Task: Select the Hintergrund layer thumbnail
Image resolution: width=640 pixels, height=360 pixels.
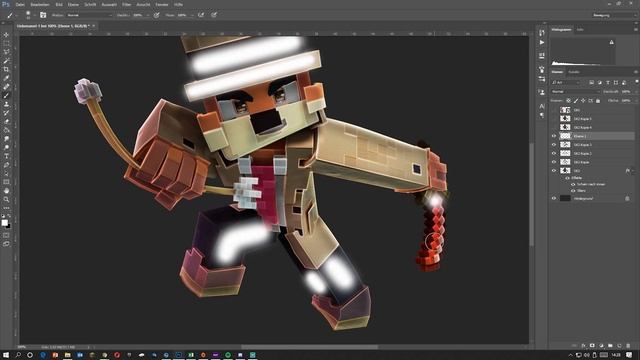Action: pos(565,198)
